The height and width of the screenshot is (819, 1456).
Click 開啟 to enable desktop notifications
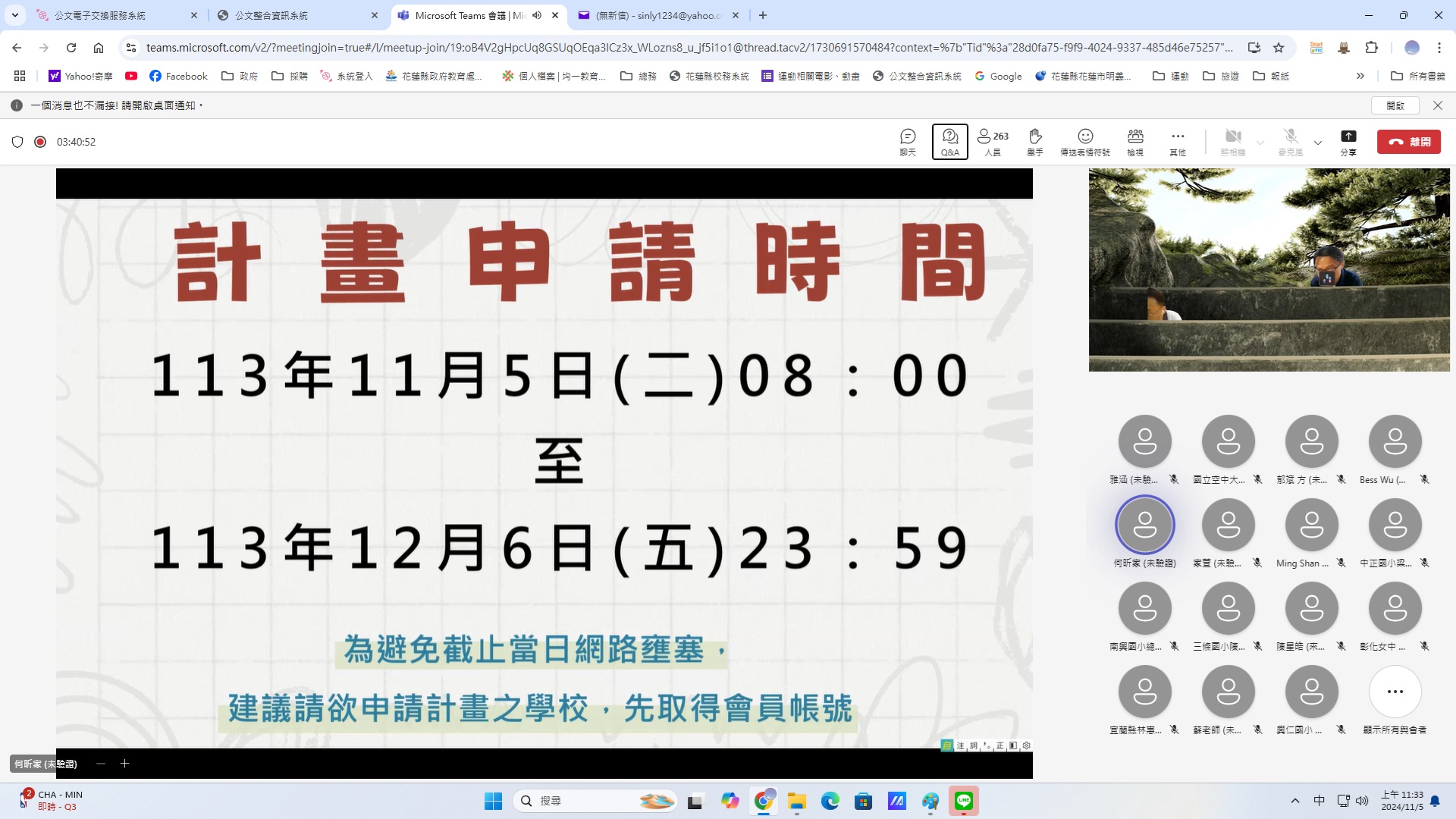(1395, 105)
